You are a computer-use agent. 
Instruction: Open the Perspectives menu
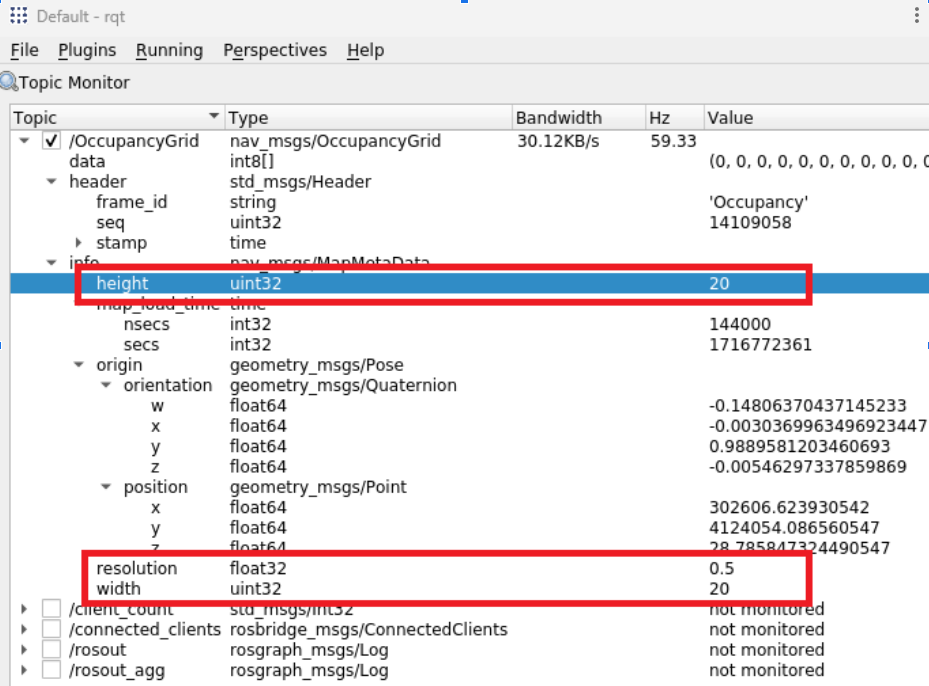pyautogui.click(x=274, y=50)
